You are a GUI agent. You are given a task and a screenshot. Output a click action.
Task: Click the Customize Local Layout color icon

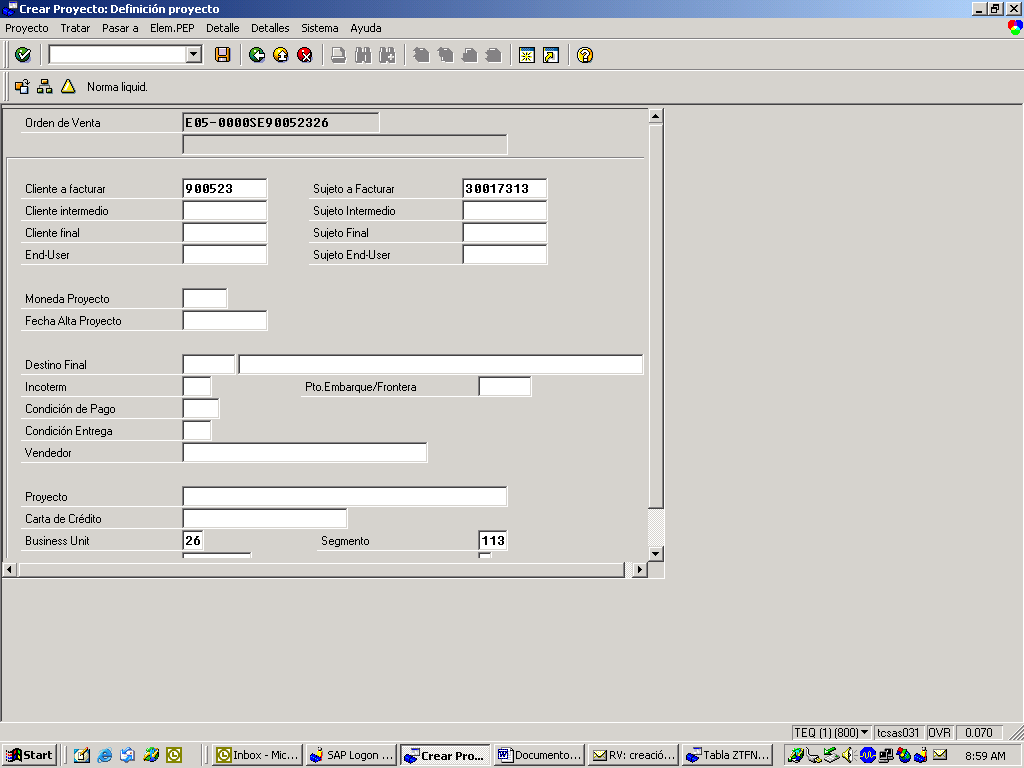coord(1015,27)
